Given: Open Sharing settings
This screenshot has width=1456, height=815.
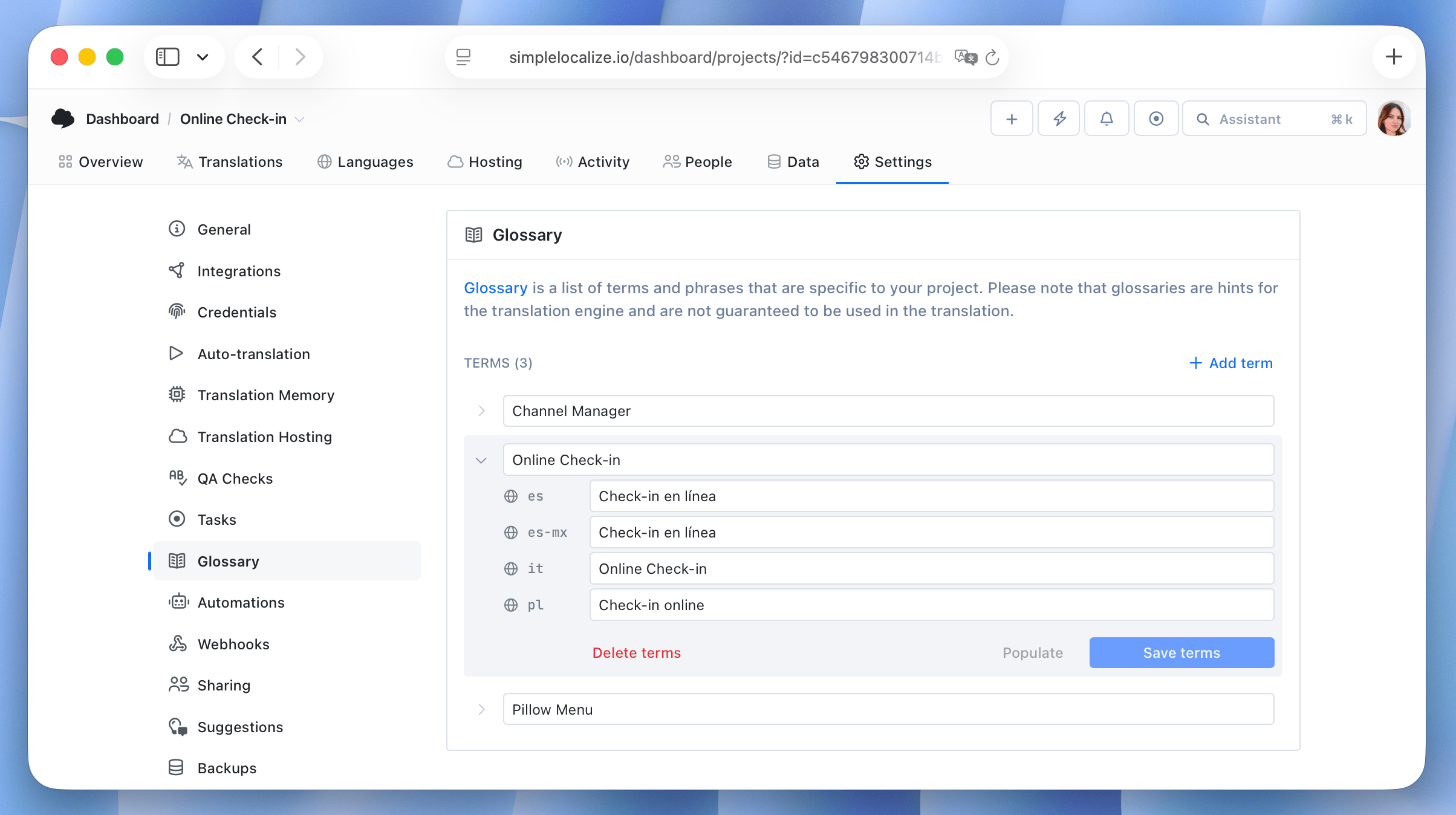Looking at the screenshot, I should tap(287, 685).
